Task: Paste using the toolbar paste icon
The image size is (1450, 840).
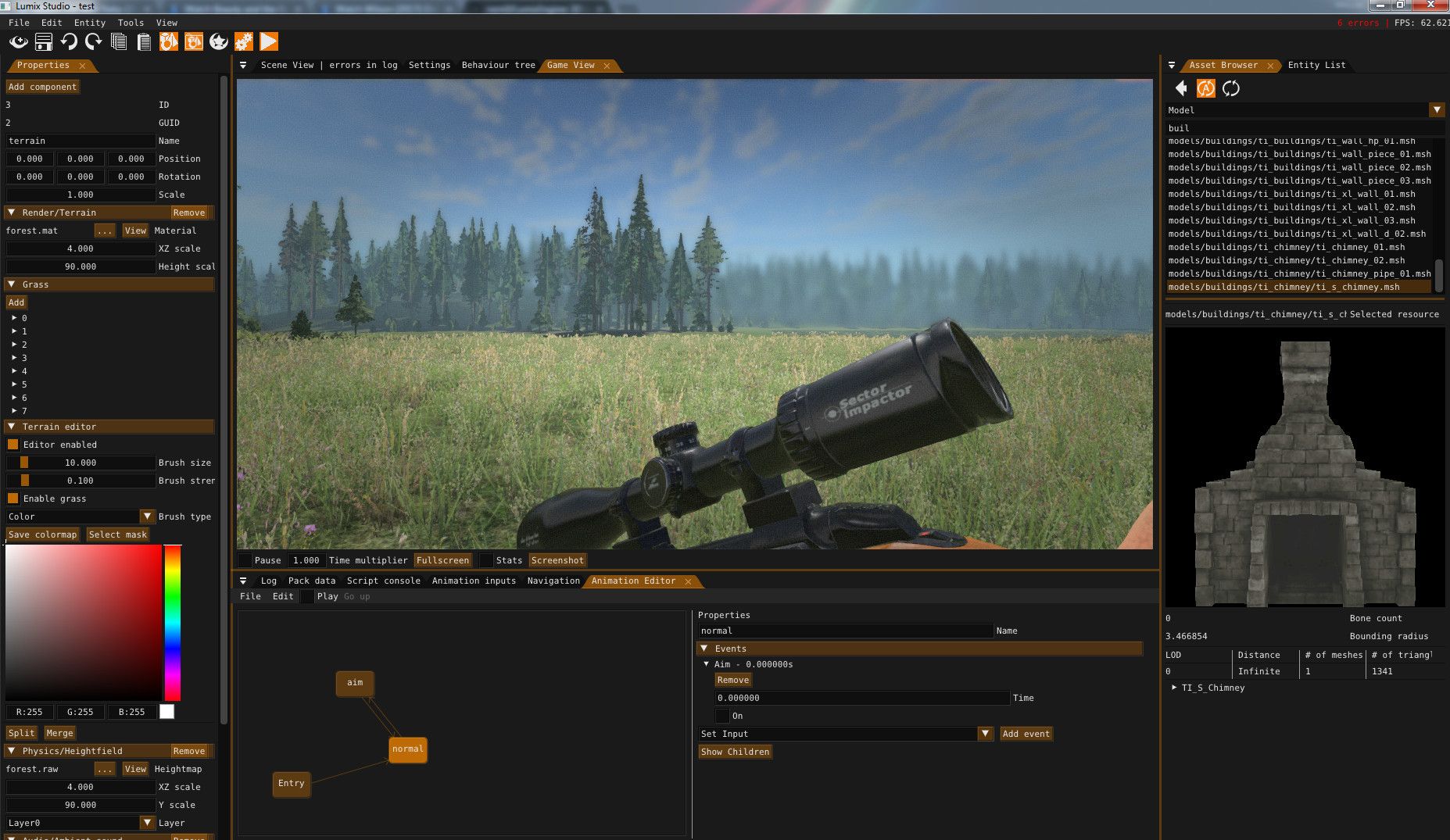Action: point(144,42)
